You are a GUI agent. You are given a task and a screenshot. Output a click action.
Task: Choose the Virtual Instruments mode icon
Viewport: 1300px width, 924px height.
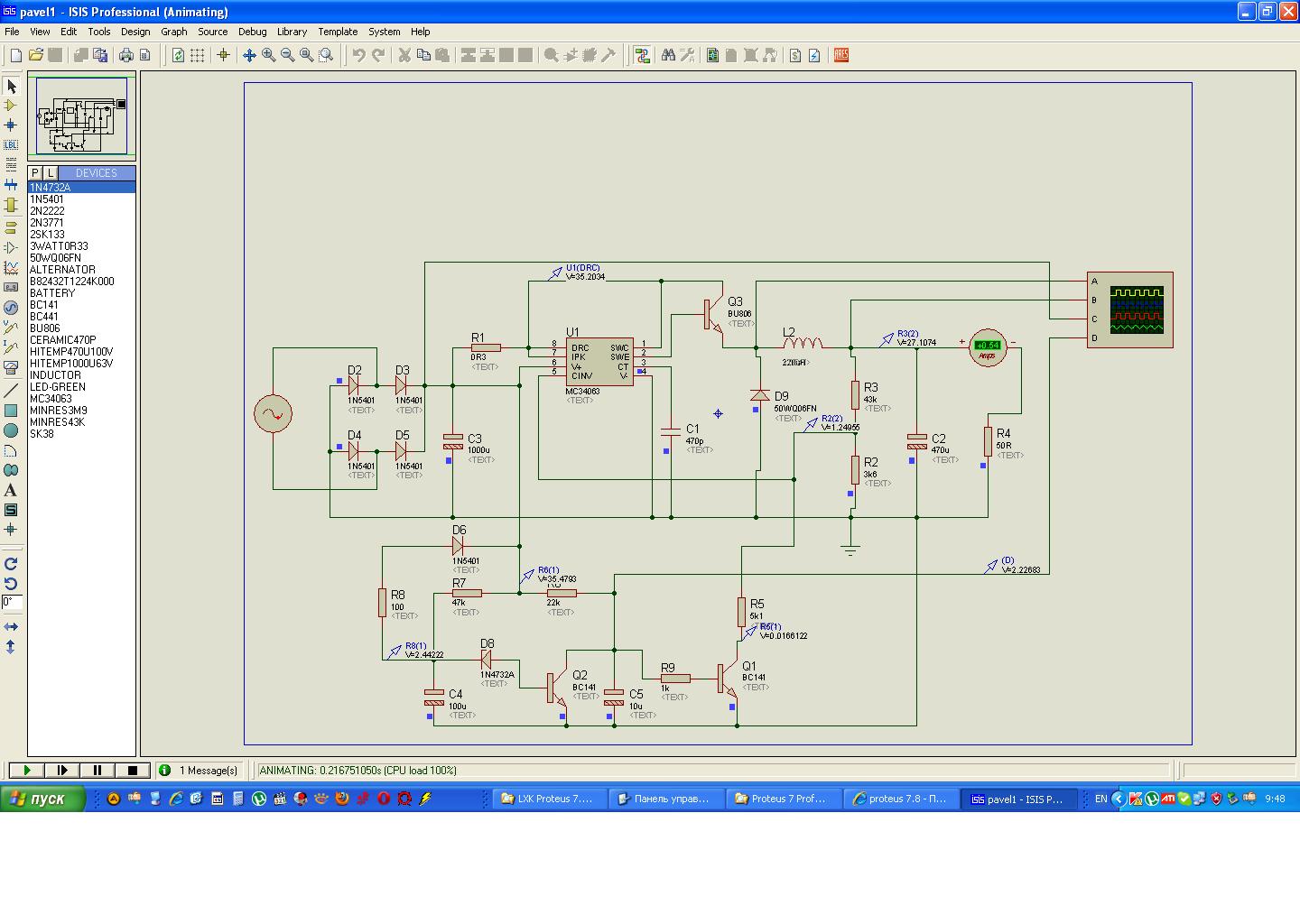coord(11,368)
